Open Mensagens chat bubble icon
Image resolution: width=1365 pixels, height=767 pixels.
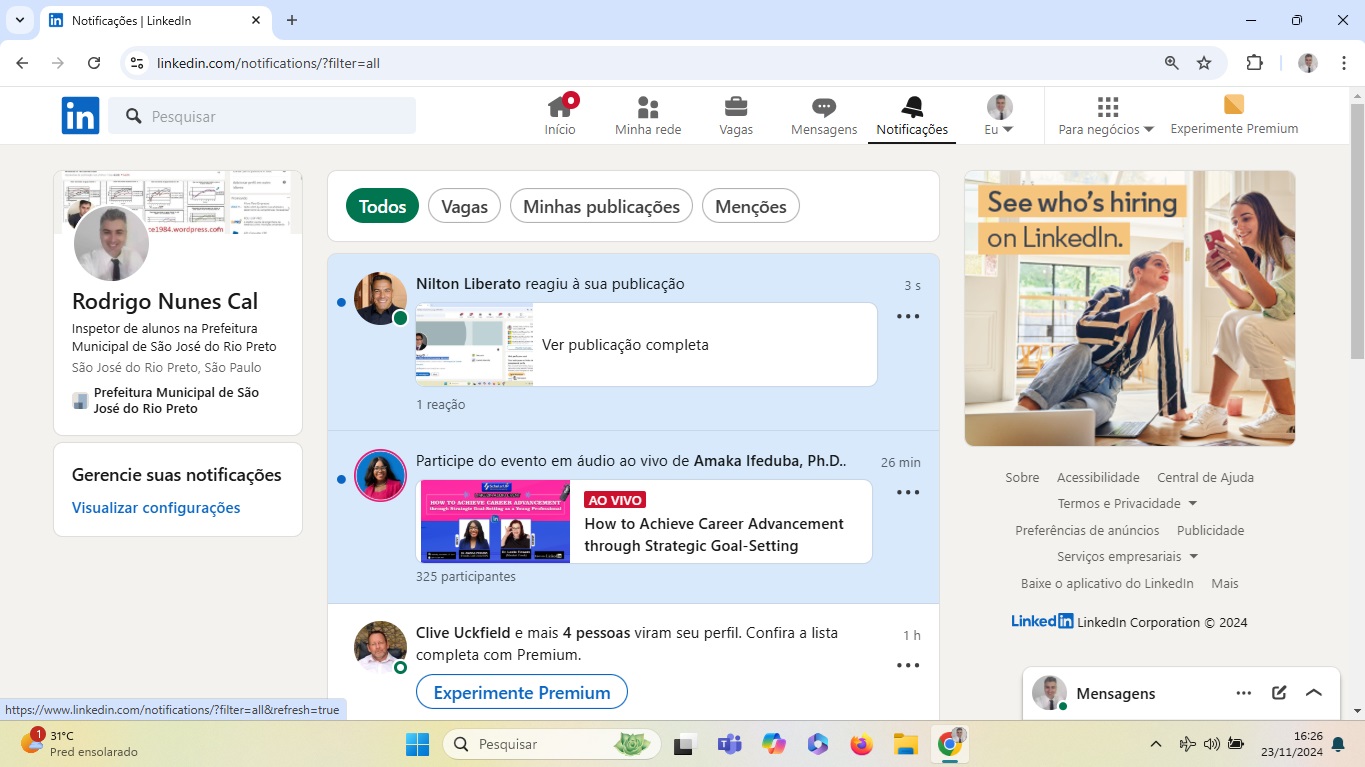pyautogui.click(x=824, y=116)
